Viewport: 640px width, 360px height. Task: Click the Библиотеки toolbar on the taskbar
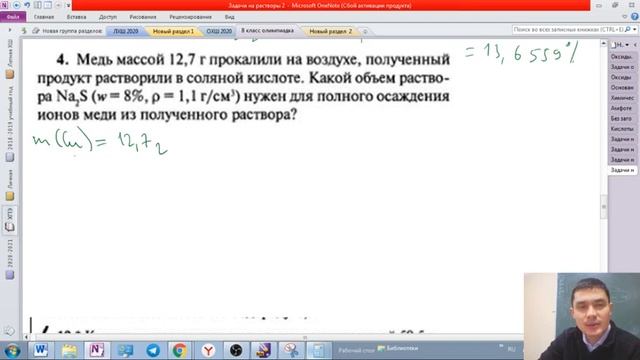pos(398,349)
